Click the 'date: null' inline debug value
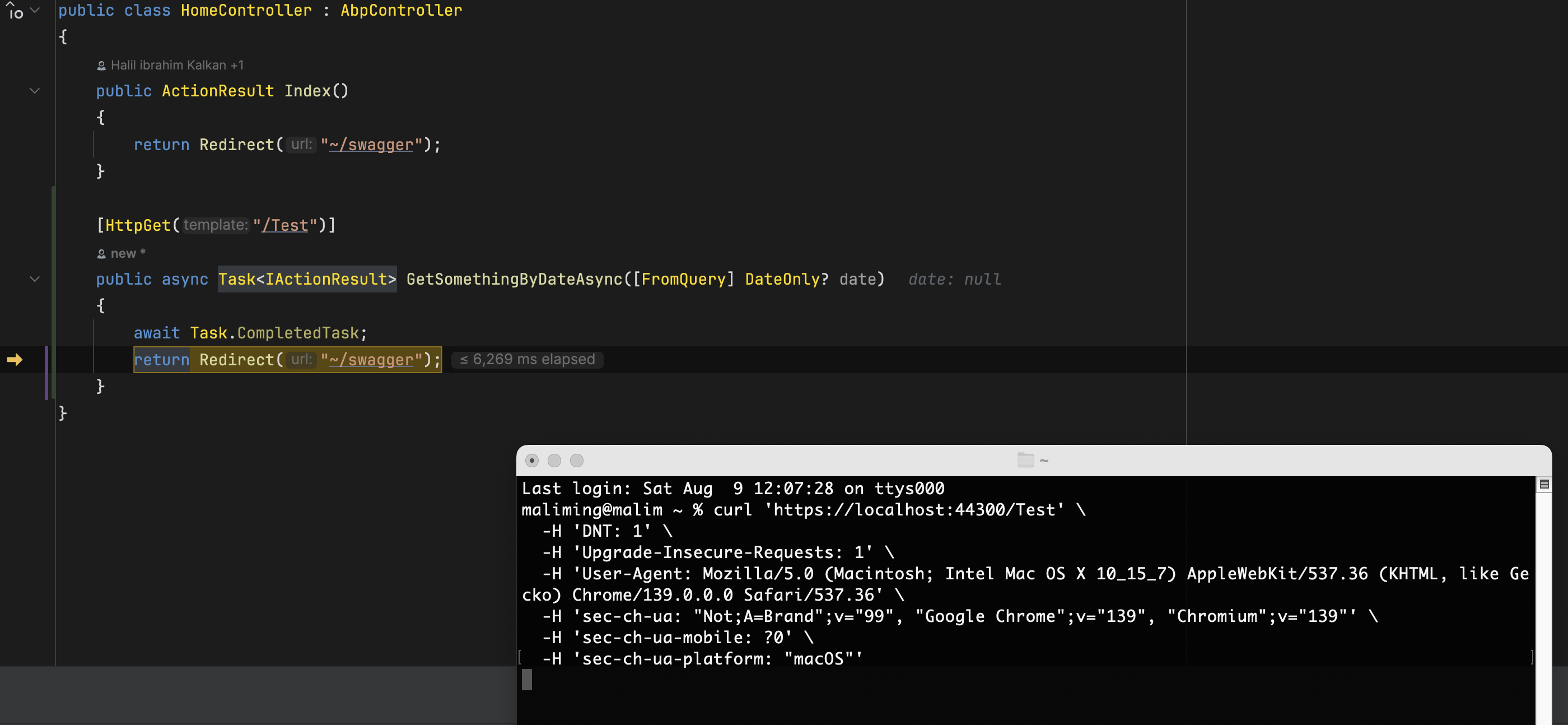The height and width of the screenshot is (725, 1568). [x=954, y=279]
